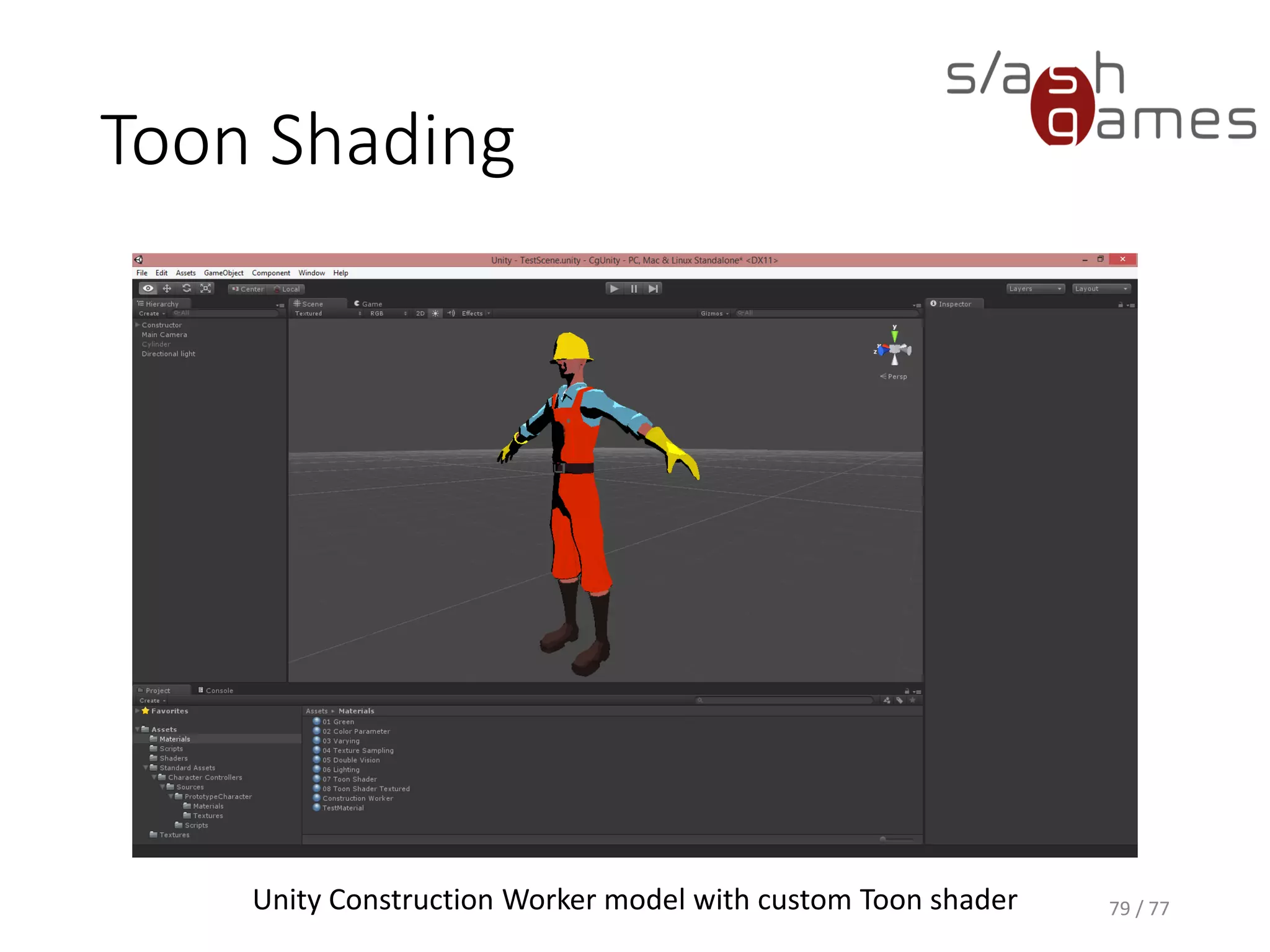
Task: Open the GameObject menu
Action: click(223, 273)
